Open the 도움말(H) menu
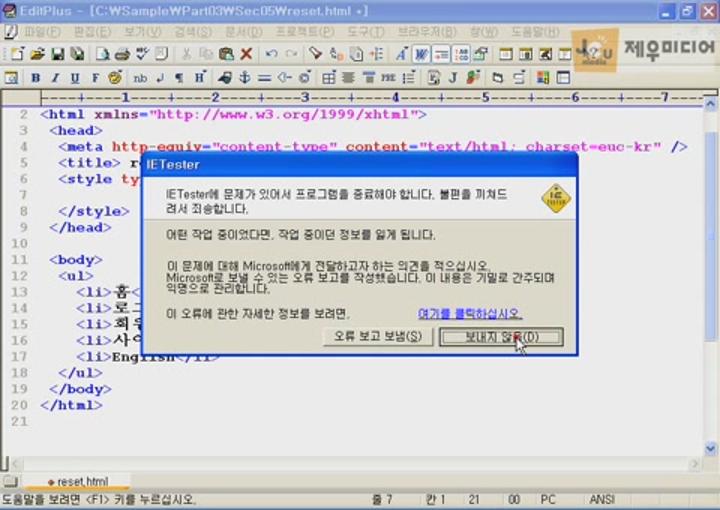This screenshot has width=720, height=510. pyautogui.click(x=535, y=32)
